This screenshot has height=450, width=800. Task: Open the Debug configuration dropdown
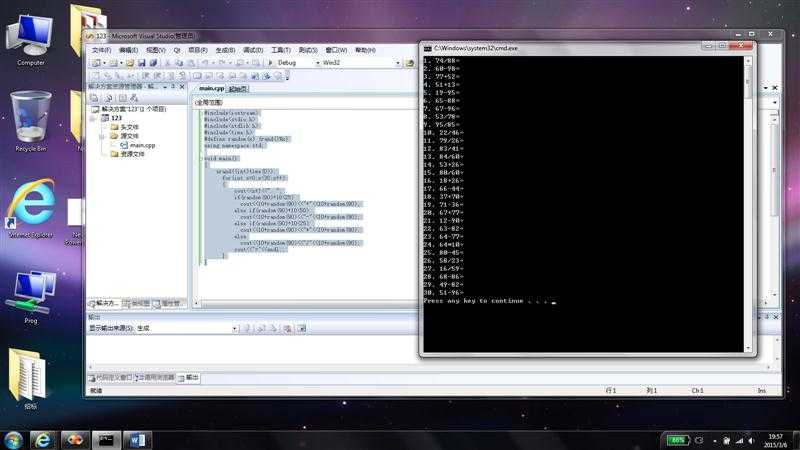pos(318,63)
